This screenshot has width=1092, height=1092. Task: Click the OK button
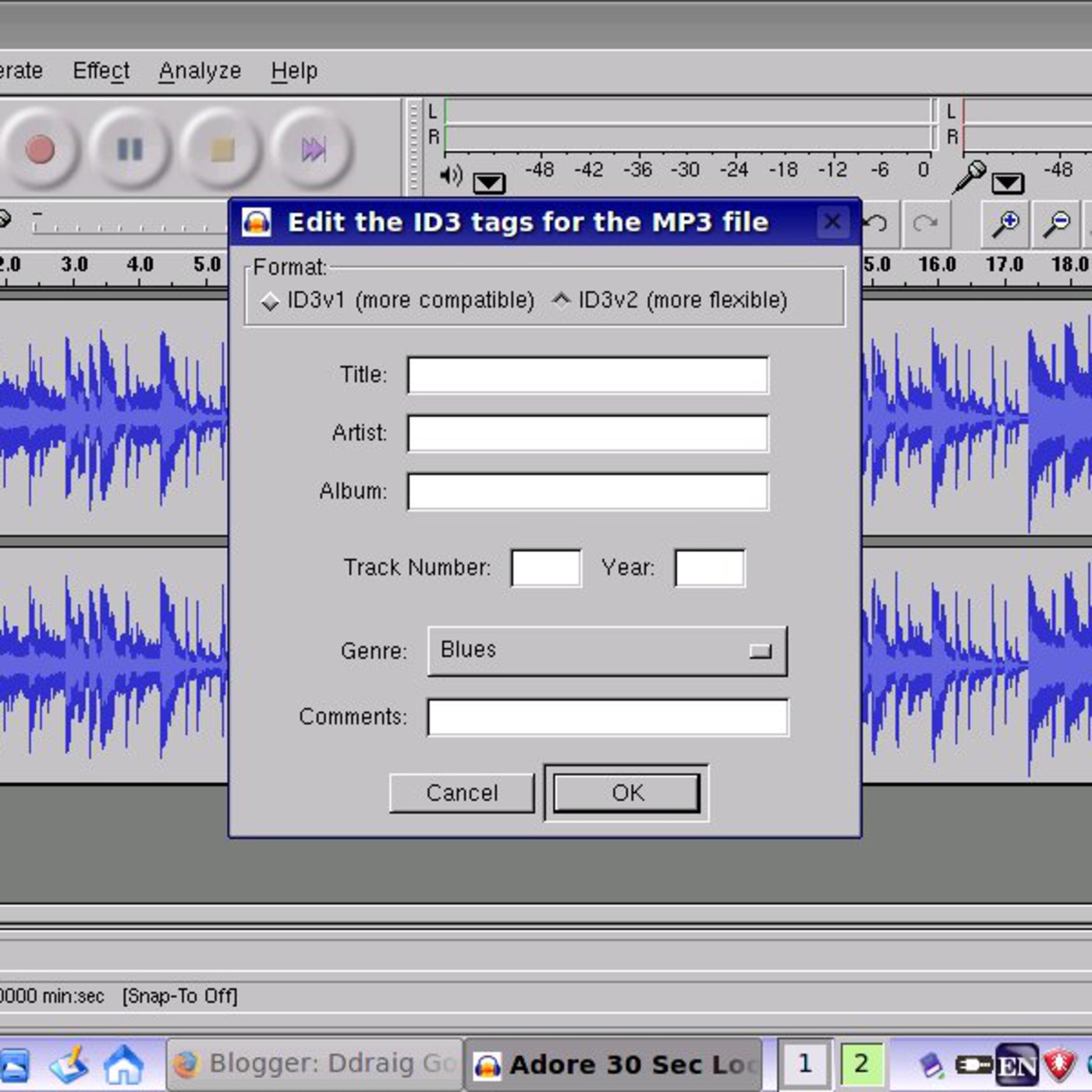(626, 793)
